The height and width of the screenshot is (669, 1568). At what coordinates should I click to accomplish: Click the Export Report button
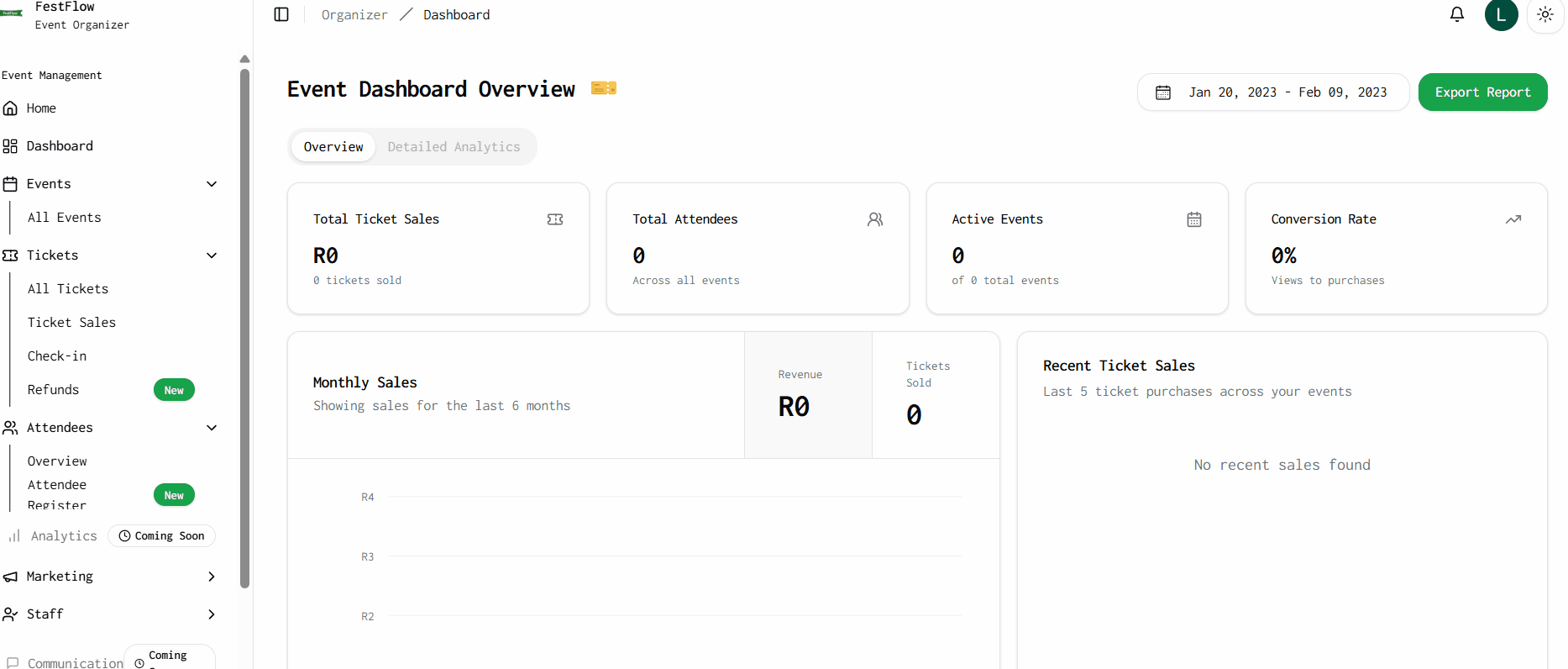click(1482, 92)
